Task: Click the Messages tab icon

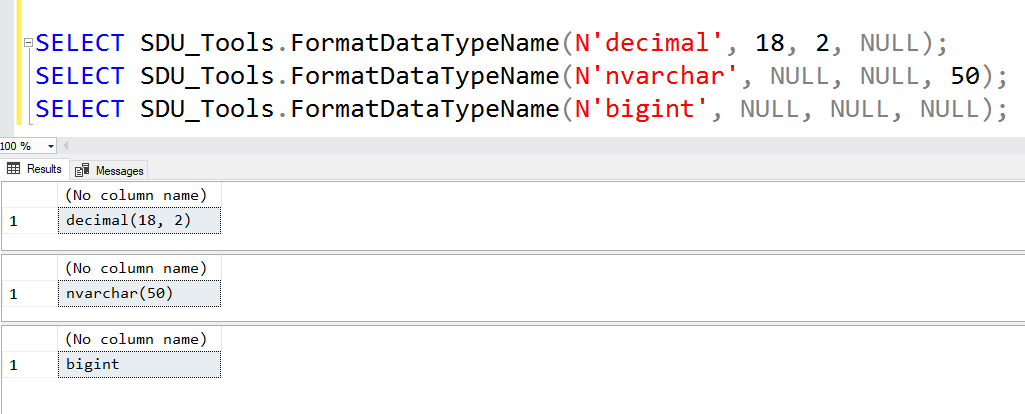Action: 83,170
